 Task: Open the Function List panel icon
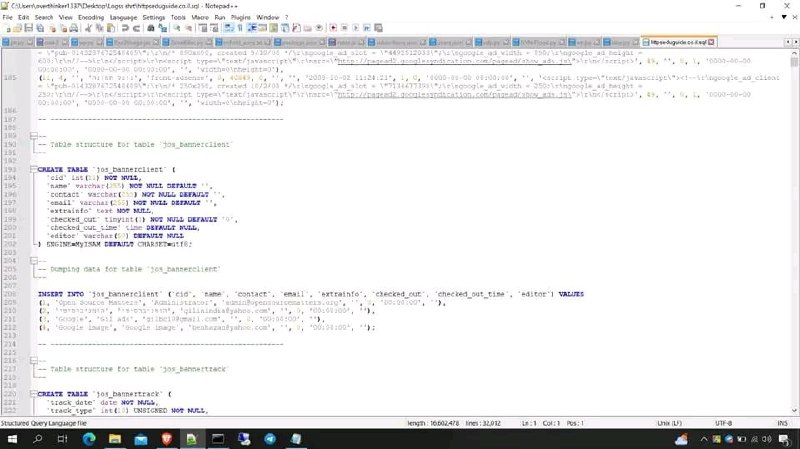click(296, 28)
